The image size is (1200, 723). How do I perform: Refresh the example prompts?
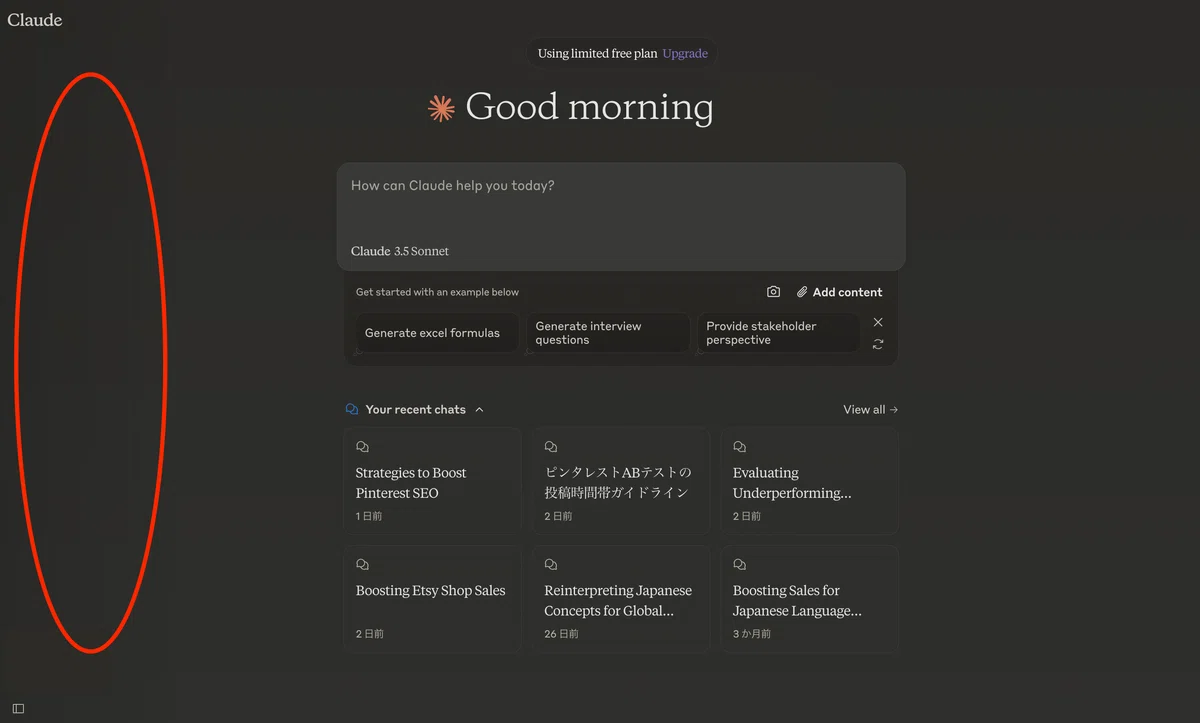878,344
